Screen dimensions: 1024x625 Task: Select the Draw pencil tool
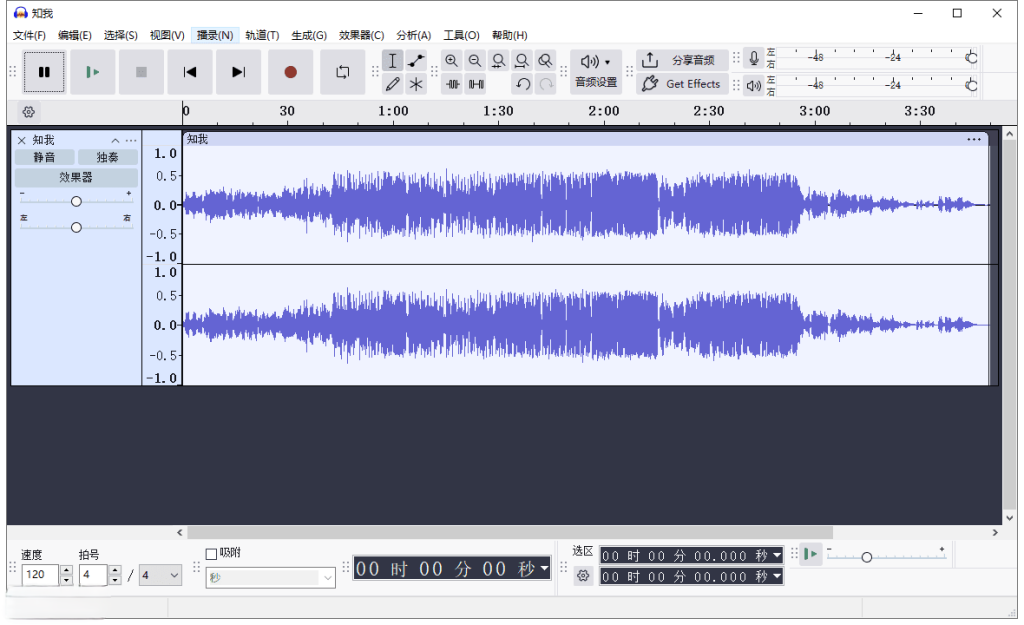click(392, 84)
